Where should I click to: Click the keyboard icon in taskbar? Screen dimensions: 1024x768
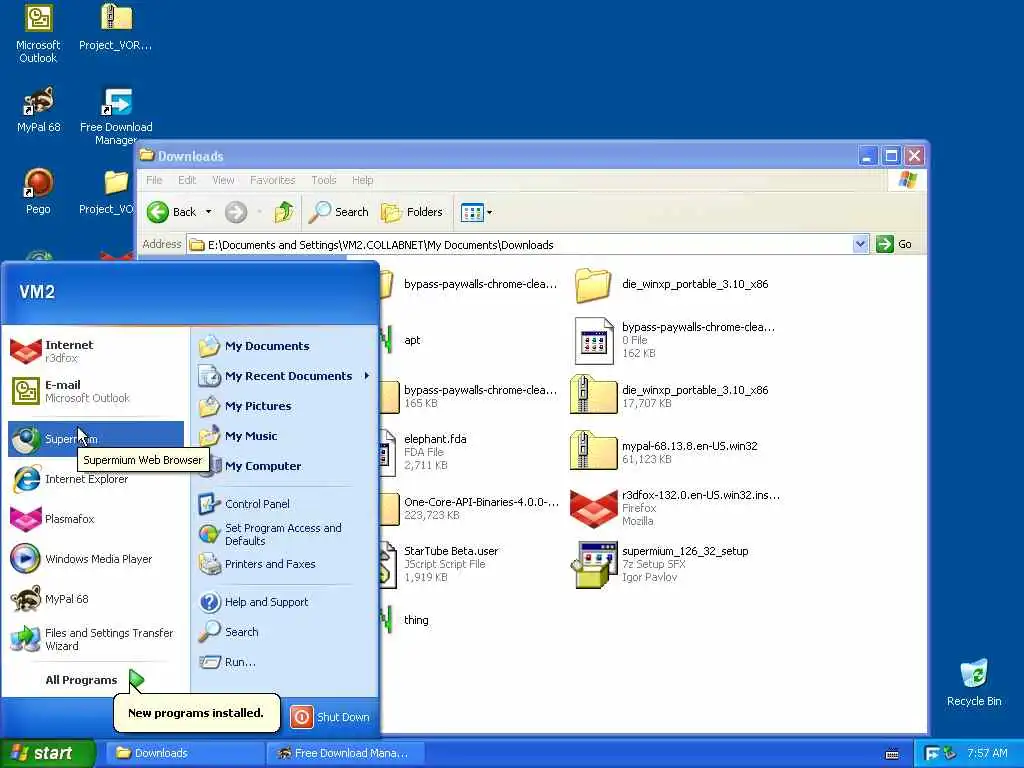(x=891, y=754)
